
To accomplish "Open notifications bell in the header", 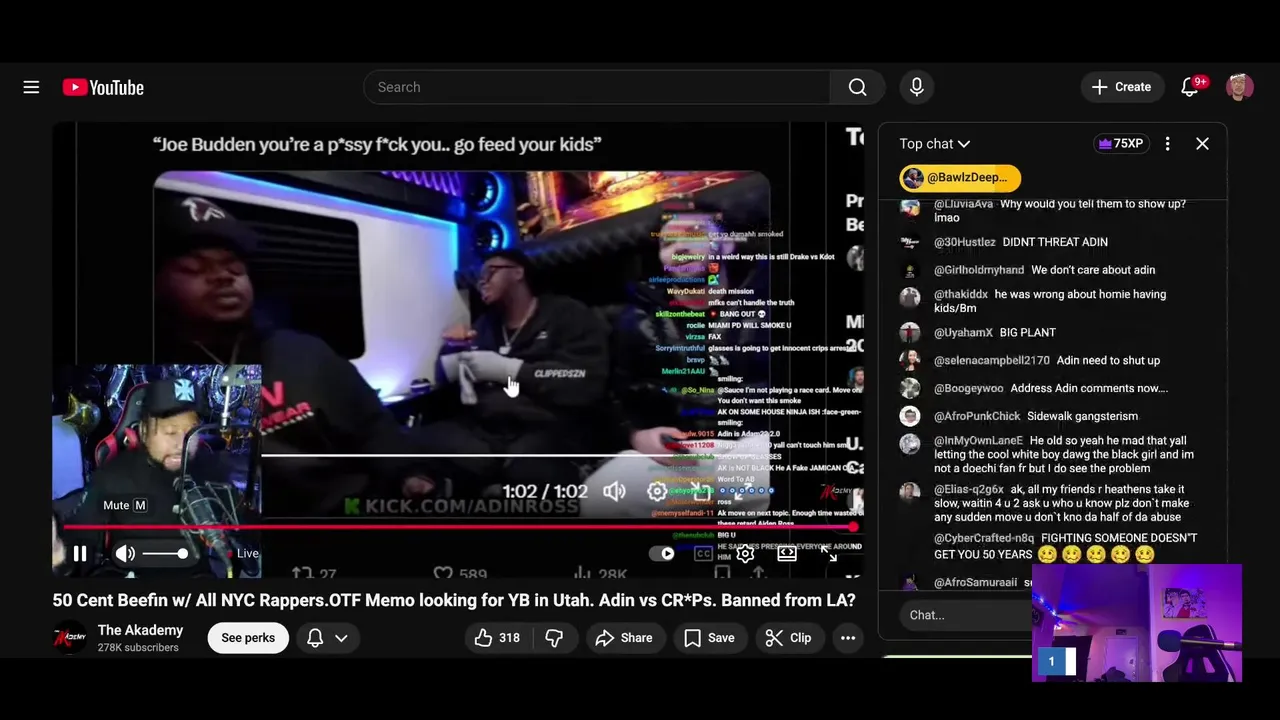I will click(x=1189, y=87).
